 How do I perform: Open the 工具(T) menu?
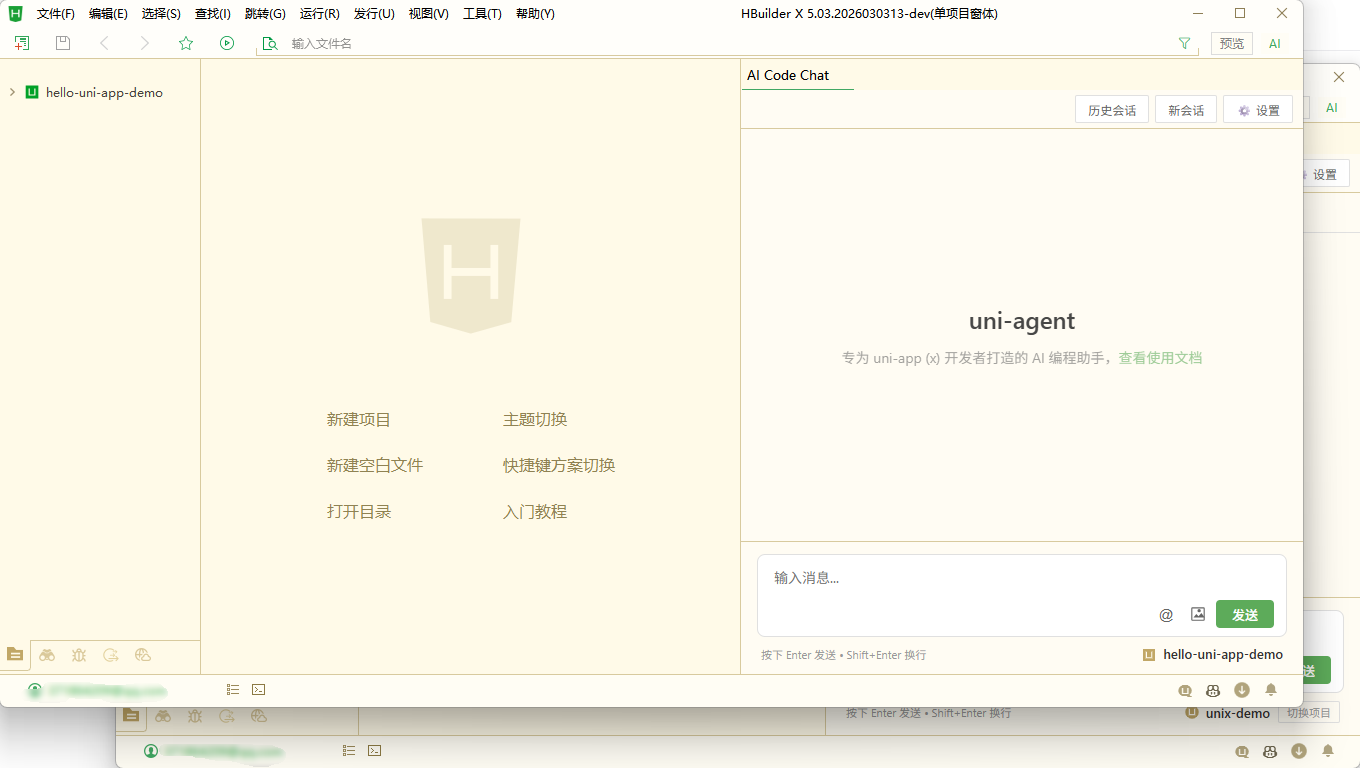click(x=482, y=14)
